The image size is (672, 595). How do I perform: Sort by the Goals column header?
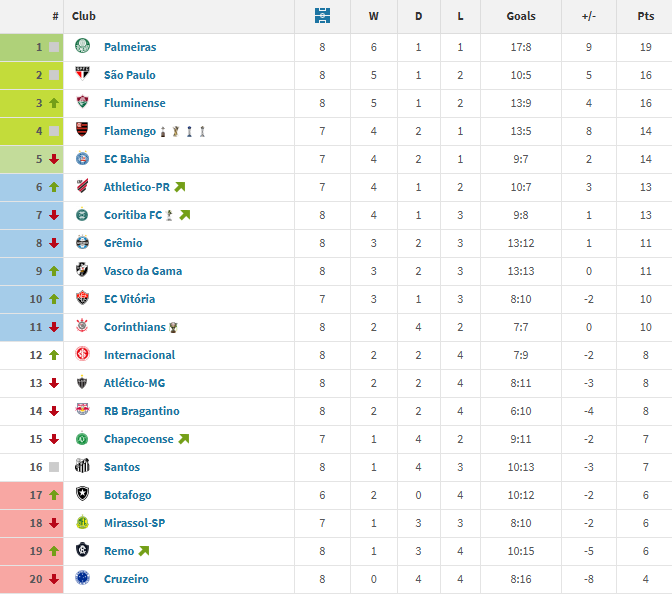[x=521, y=16]
